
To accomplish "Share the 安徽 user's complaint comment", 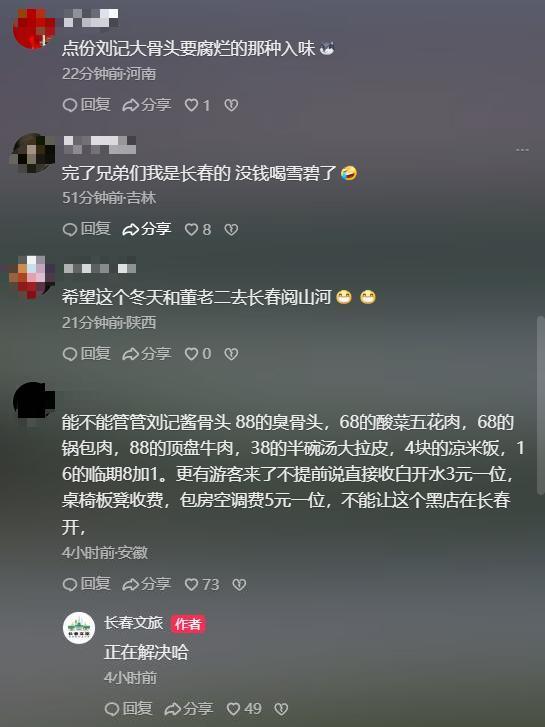I will (147, 584).
